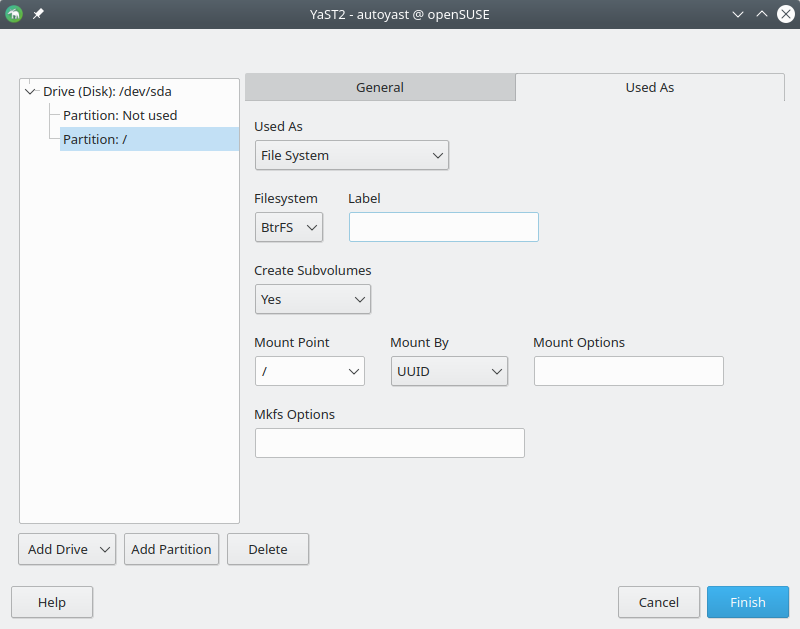Viewport: 800px width, 629px height.
Task: Open the Used As File System dropdown
Action: tap(351, 155)
